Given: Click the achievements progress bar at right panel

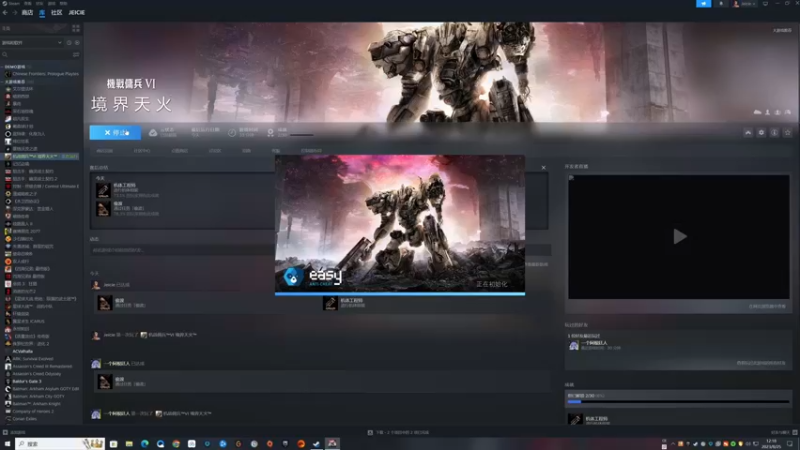Looking at the screenshot, I should coord(678,402).
